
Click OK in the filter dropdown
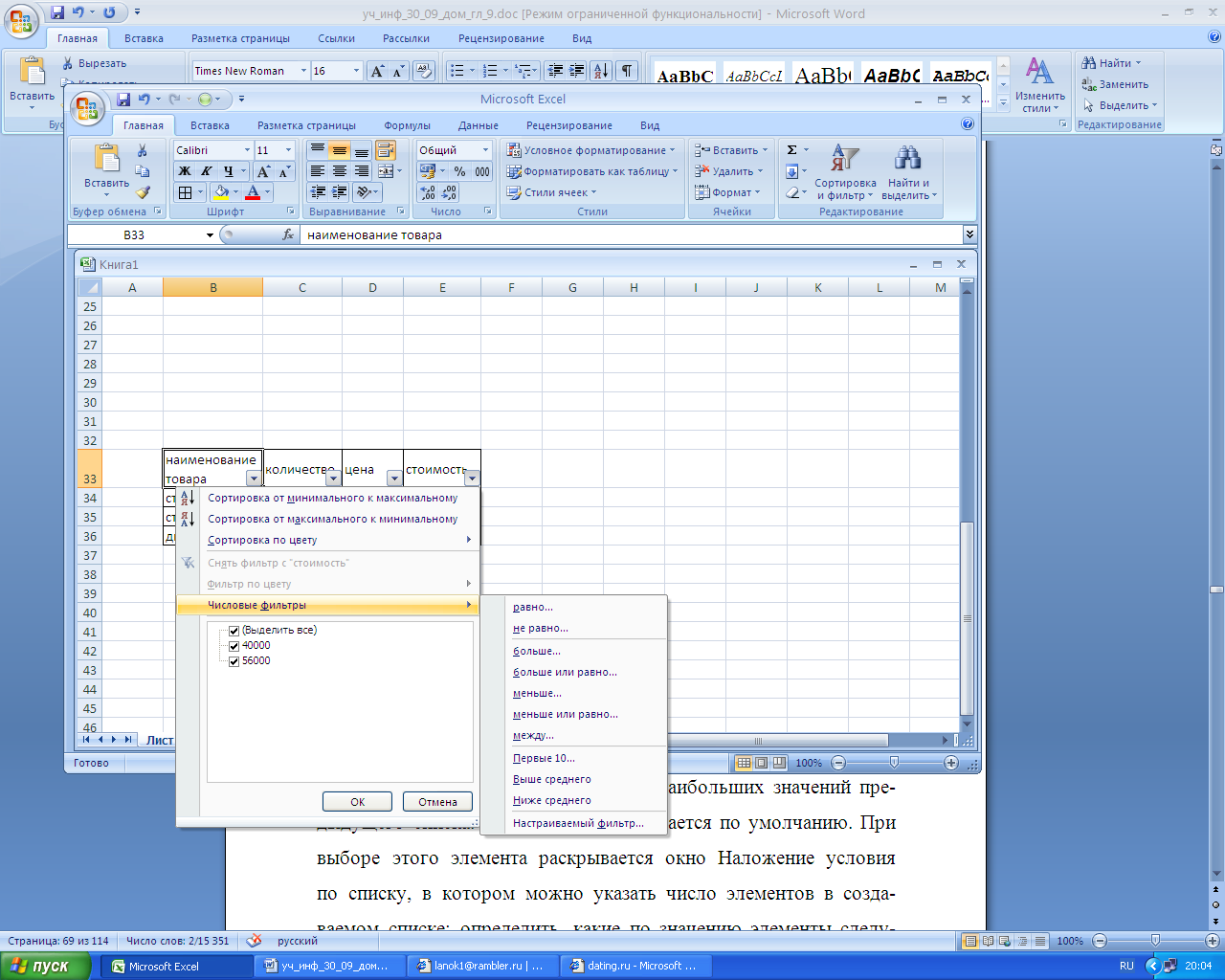[x=357, y=802]
